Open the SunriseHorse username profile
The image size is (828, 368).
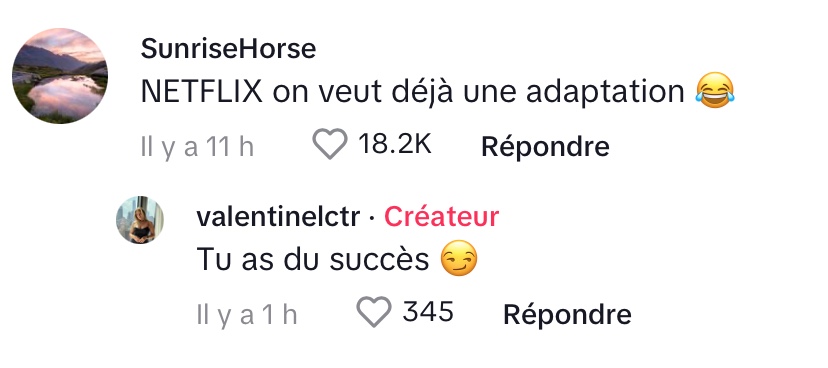coord(228,49)
